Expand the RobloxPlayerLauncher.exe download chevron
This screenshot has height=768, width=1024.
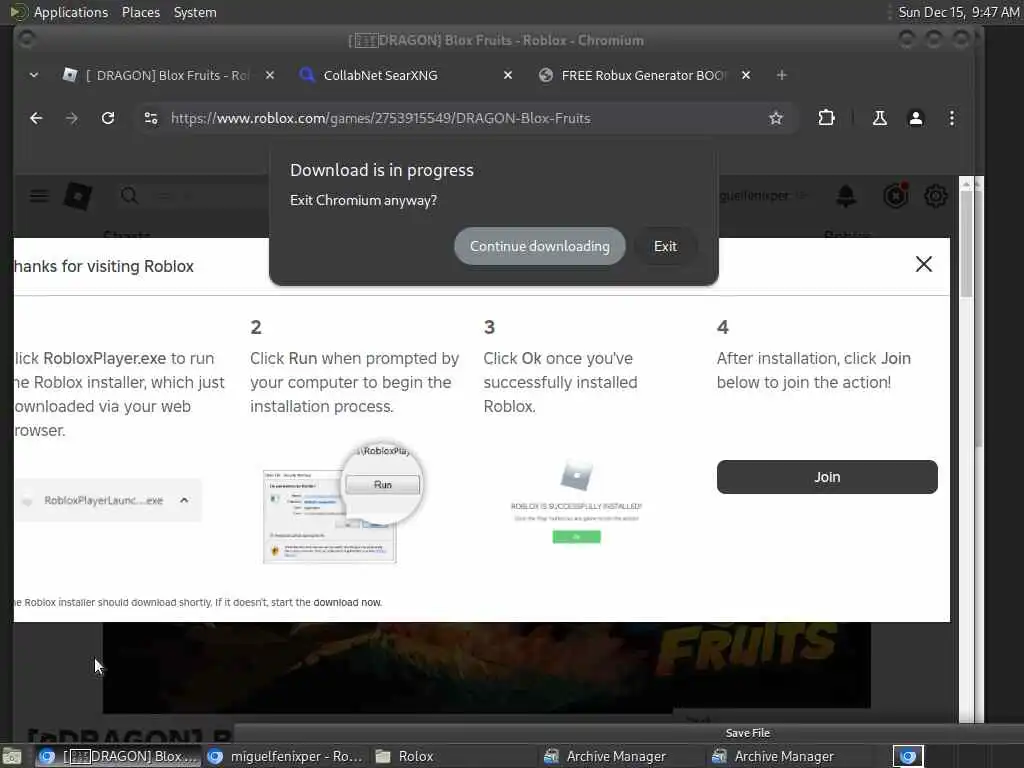point(184,500)
